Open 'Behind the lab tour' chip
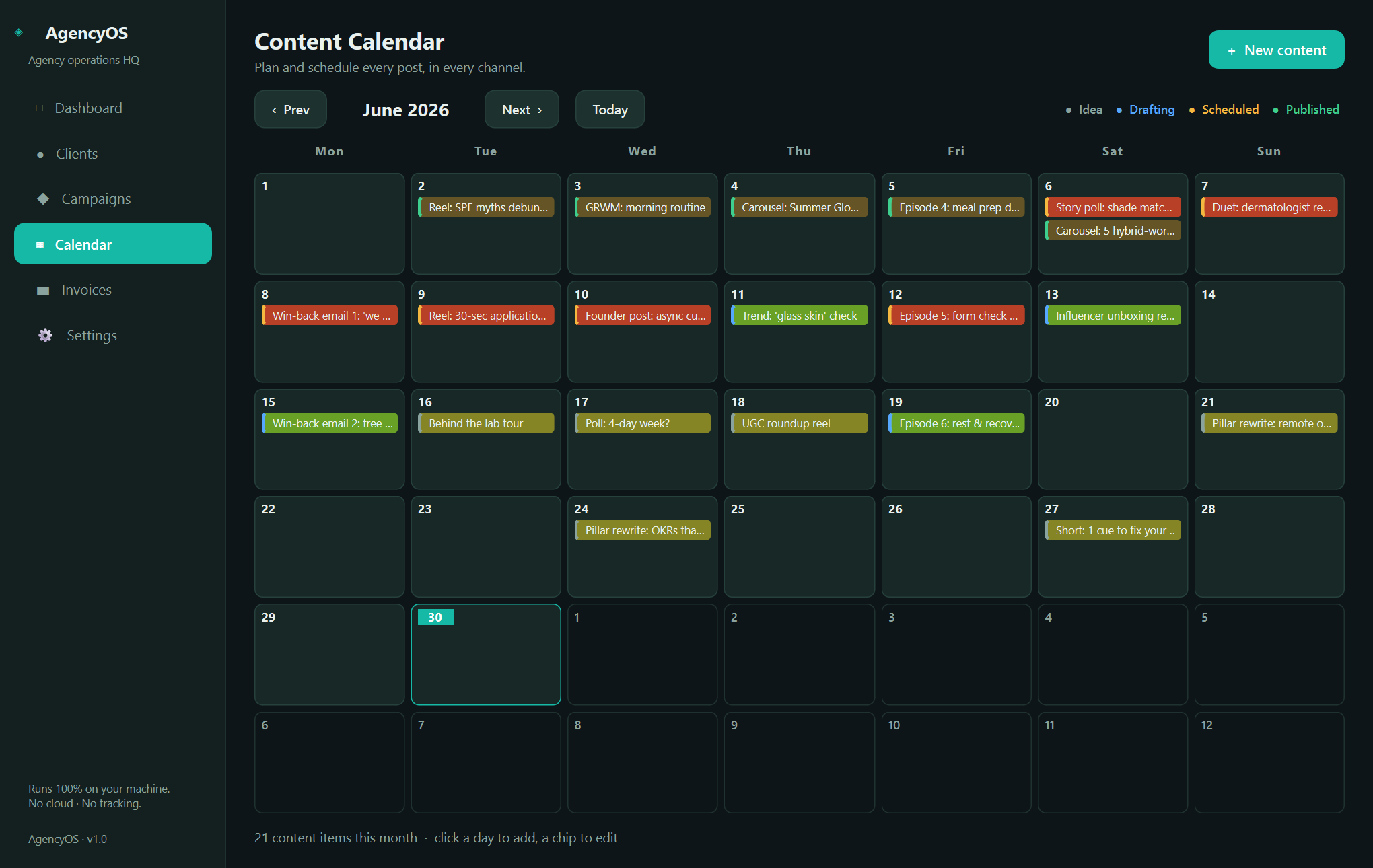 pos(486,423)
